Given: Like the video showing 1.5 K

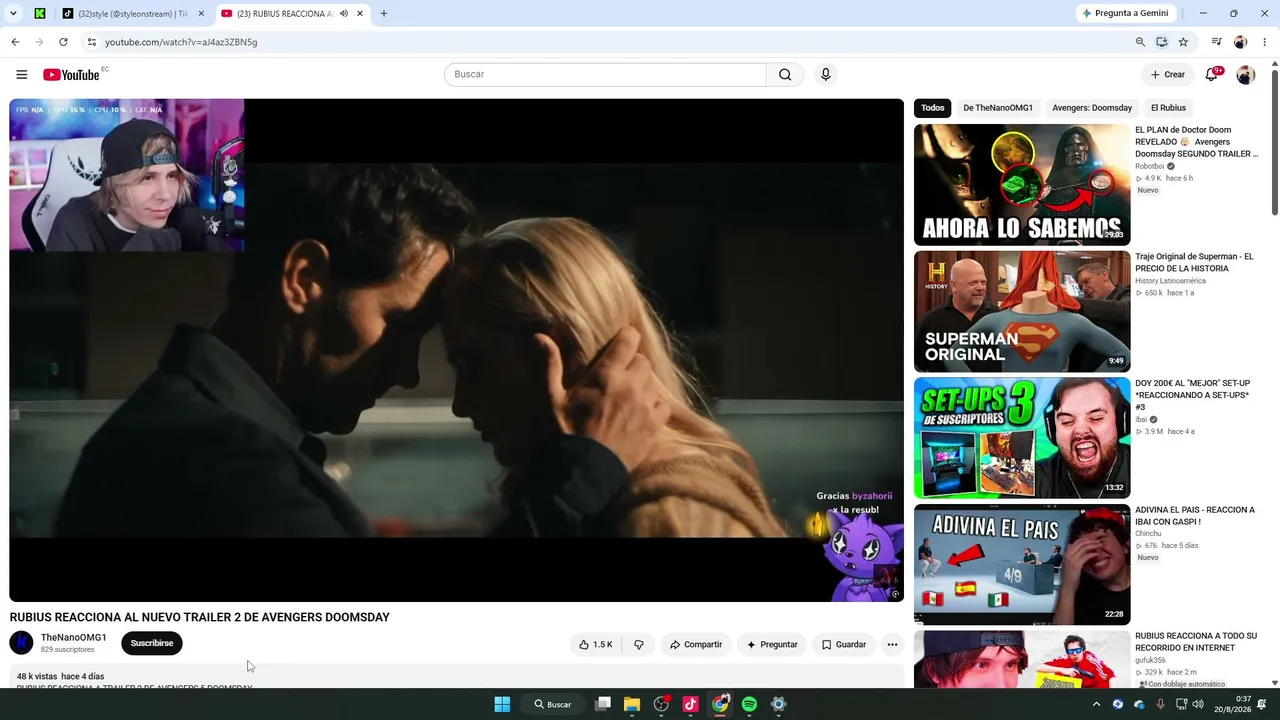Looking at the screenshot, I should [x=595, y=645].
